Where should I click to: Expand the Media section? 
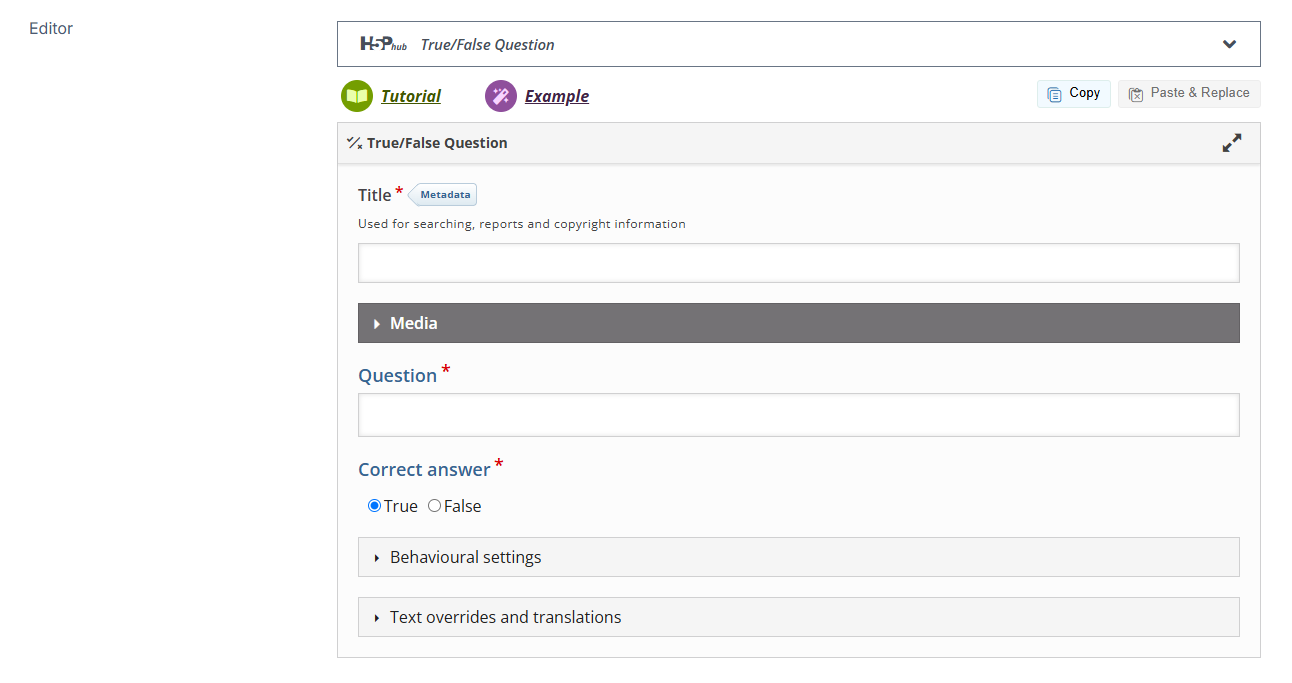799,323
